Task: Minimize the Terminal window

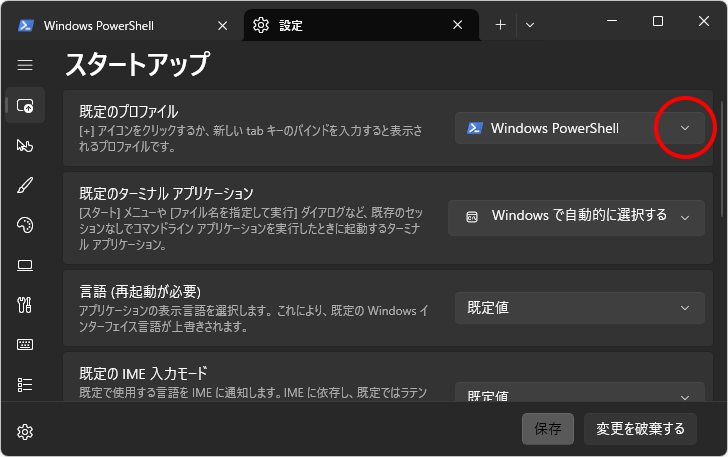Action: coord(612,21)
